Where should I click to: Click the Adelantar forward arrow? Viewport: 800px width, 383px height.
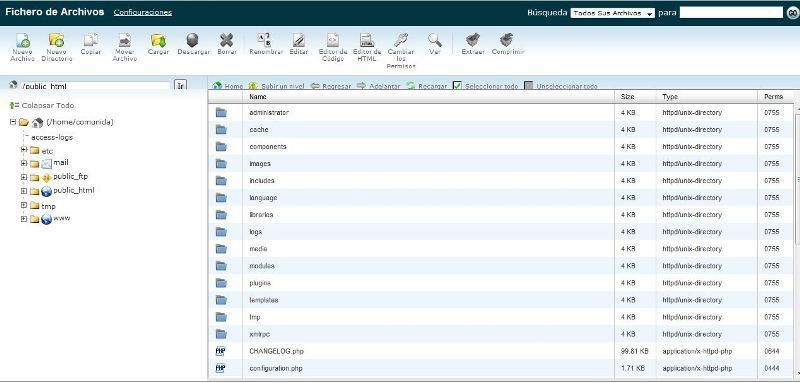tap(378, 86)
